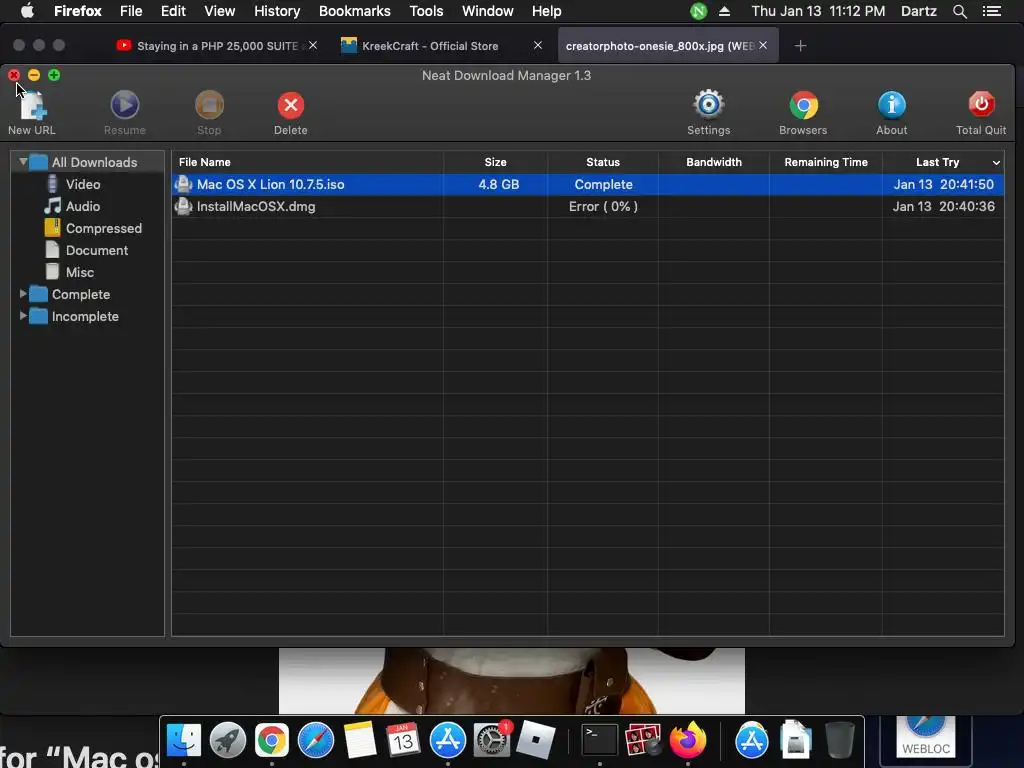Image resolution: width=1024 pixels, height=768 pixels.
Task: Select the Document category in sidebar
Action: click(x=97, y=250)
